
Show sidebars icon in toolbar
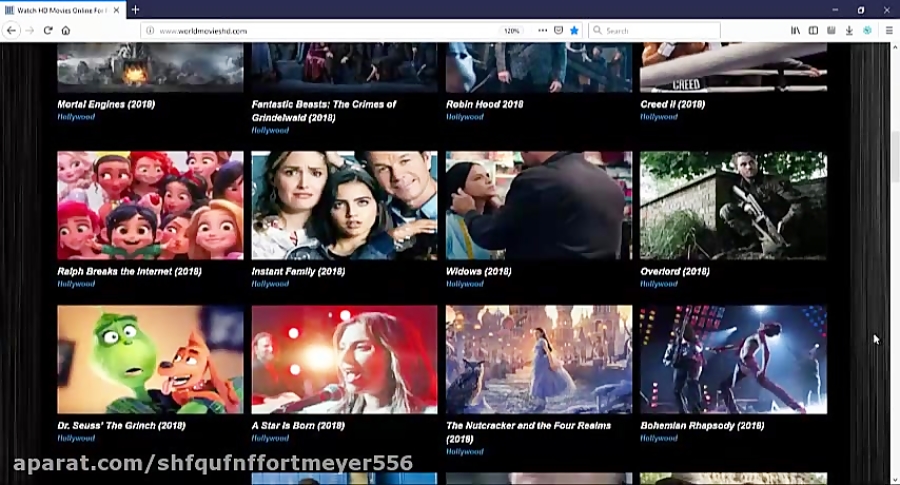coord(813,30)
